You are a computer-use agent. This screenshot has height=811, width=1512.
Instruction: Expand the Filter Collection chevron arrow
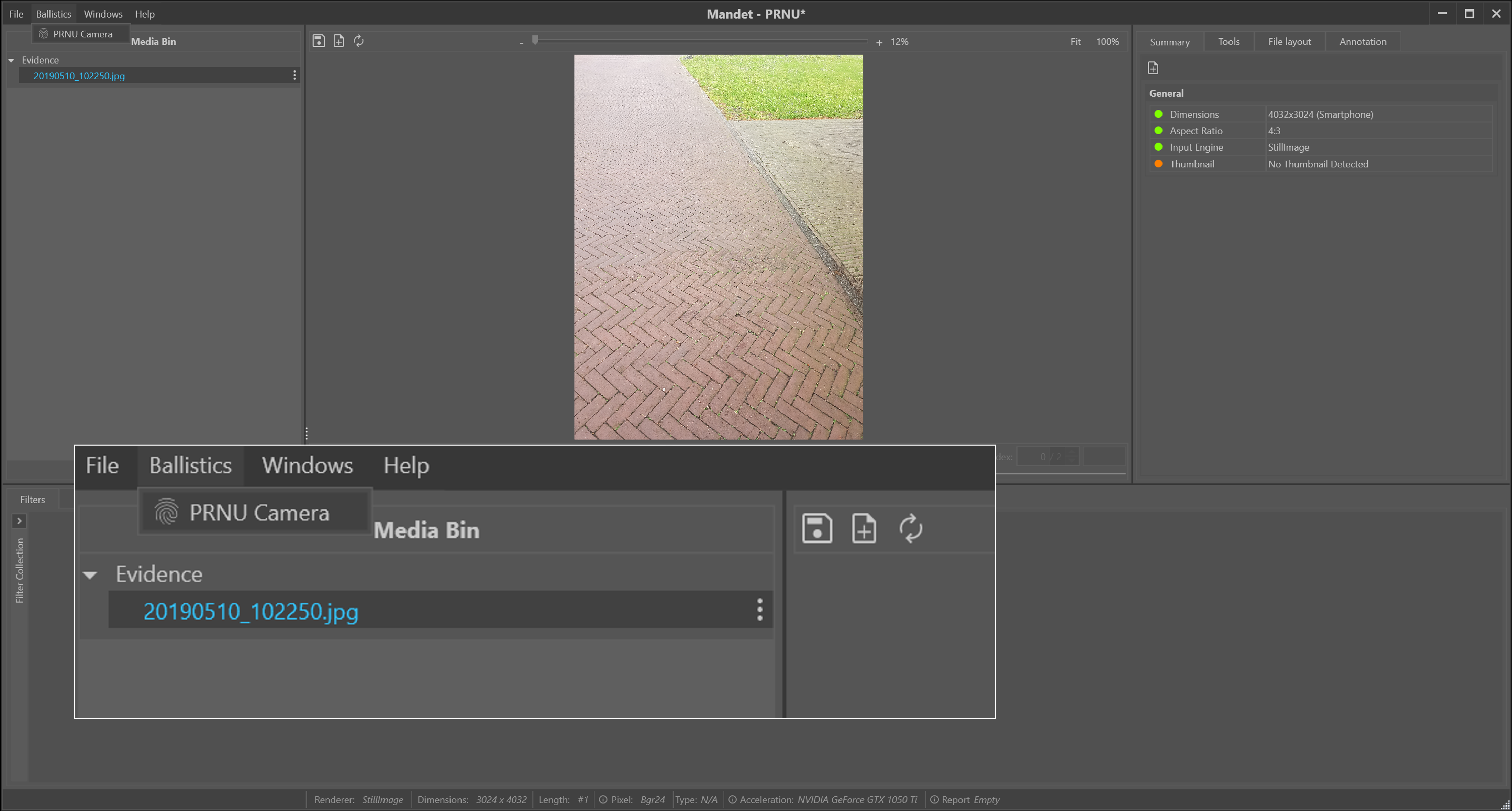click(x=19, y=521)
